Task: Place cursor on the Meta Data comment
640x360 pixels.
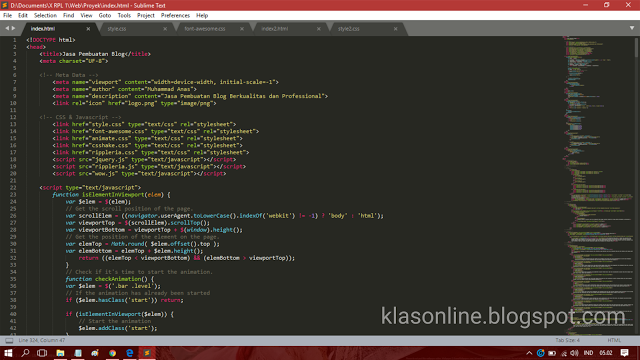Action: pyautogui.click(x=69, y=75)
